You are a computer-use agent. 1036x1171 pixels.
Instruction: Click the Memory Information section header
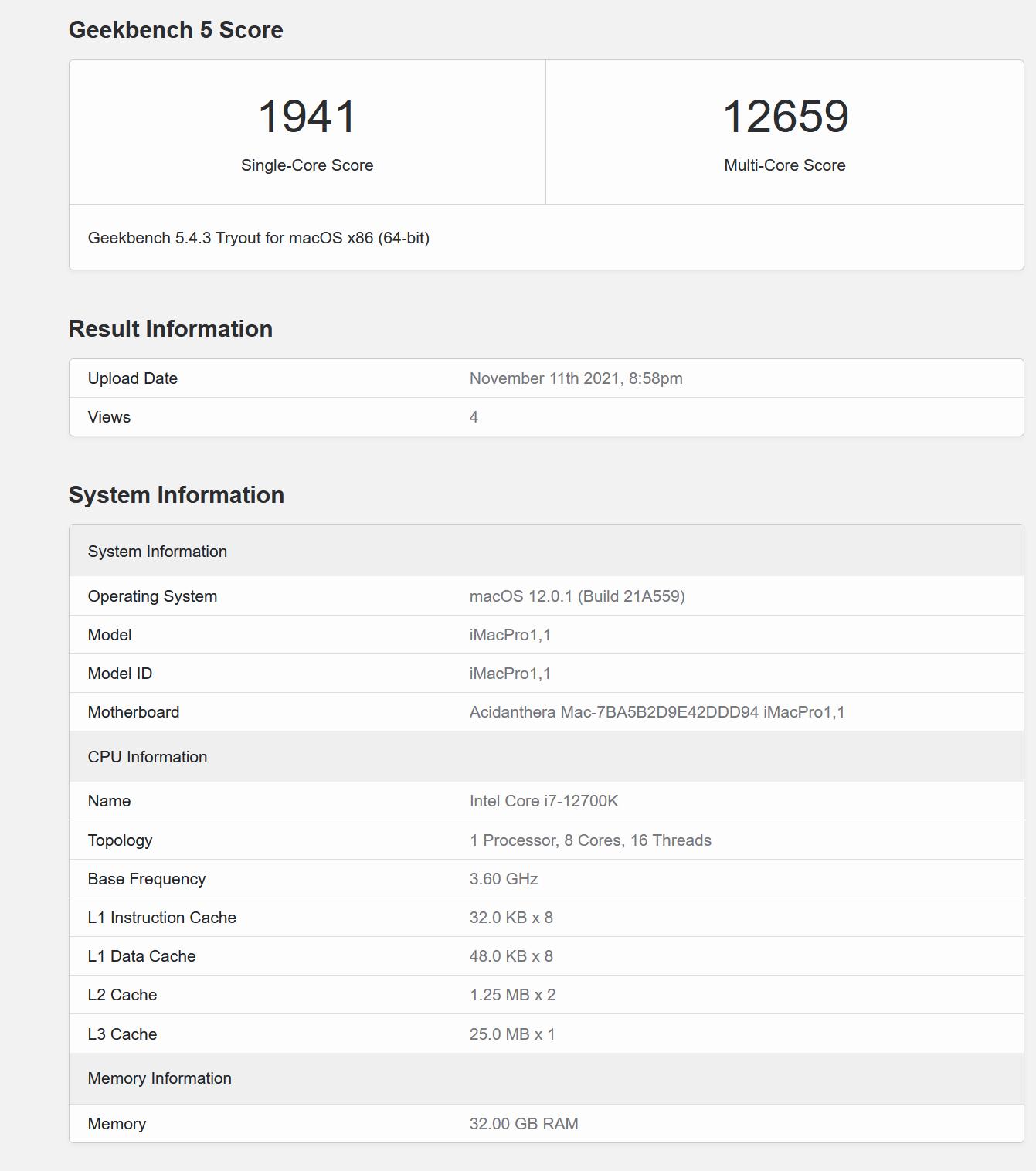pyautogui.click(x=160, y=1078)
